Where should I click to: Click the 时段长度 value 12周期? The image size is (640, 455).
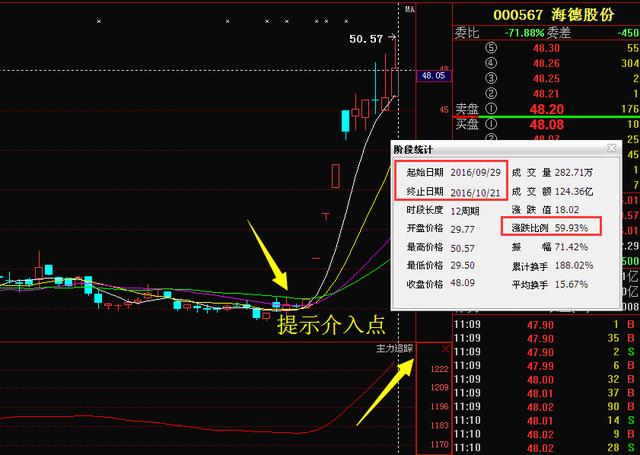(x=465, y=211)
